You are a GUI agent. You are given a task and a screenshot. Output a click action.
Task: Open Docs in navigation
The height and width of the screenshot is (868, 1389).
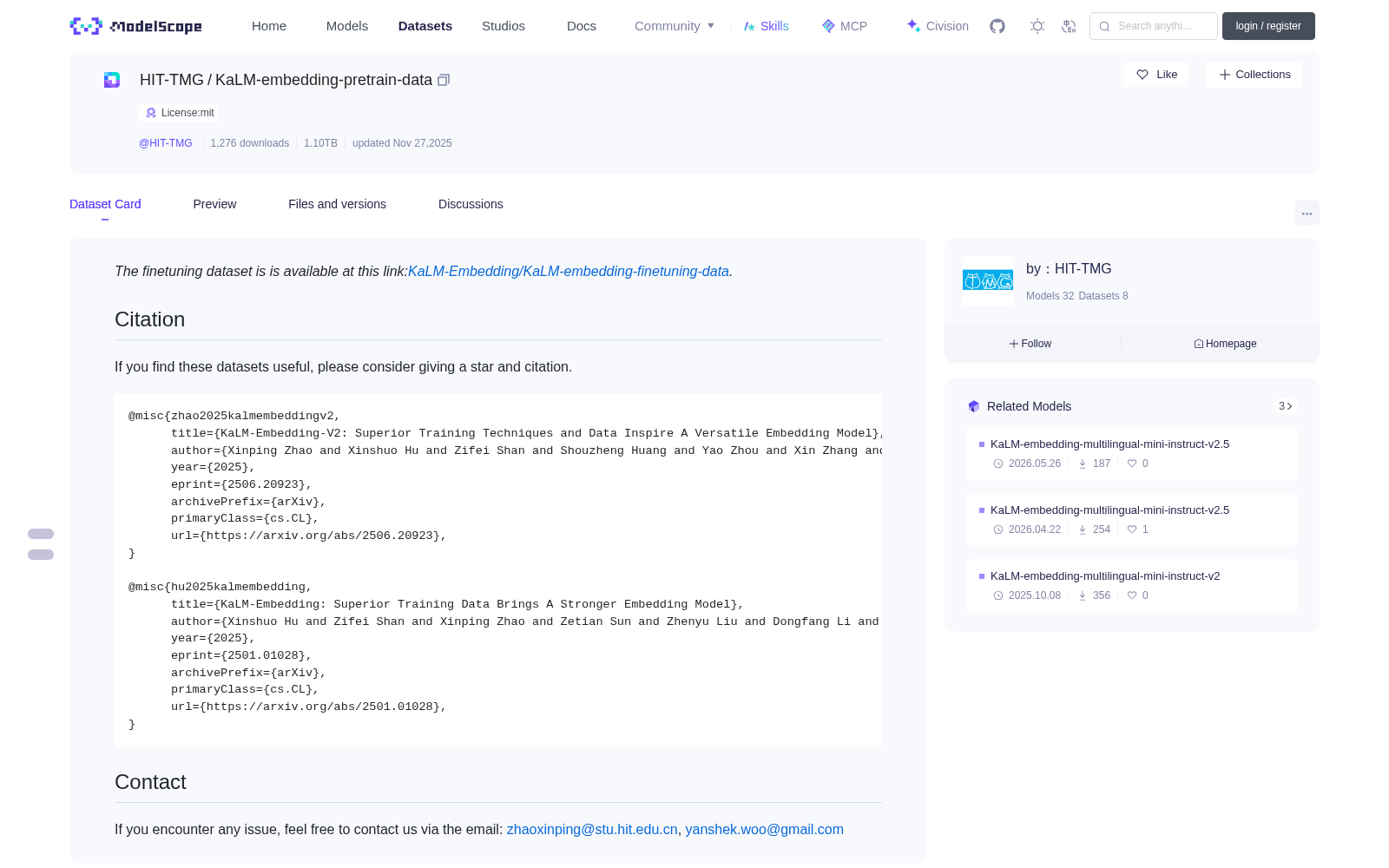pos(582,26)
